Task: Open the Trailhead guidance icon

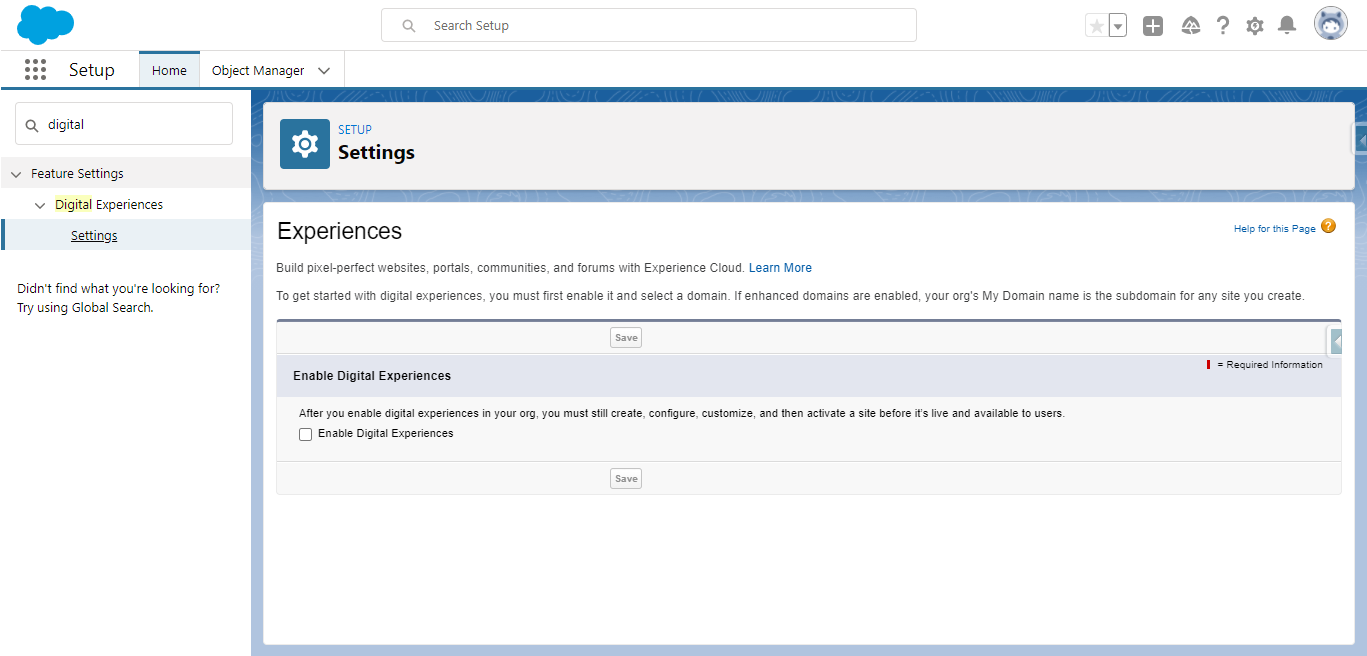Action: click(1190, 26)
